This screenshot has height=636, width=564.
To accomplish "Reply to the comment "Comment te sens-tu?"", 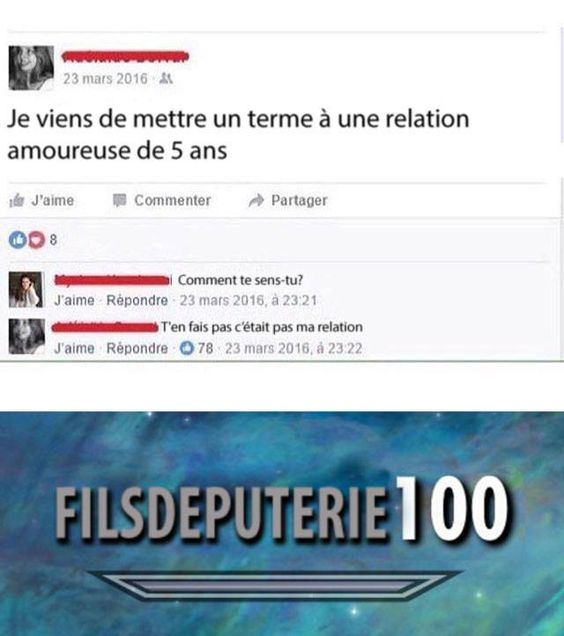I will click(137, 301).
